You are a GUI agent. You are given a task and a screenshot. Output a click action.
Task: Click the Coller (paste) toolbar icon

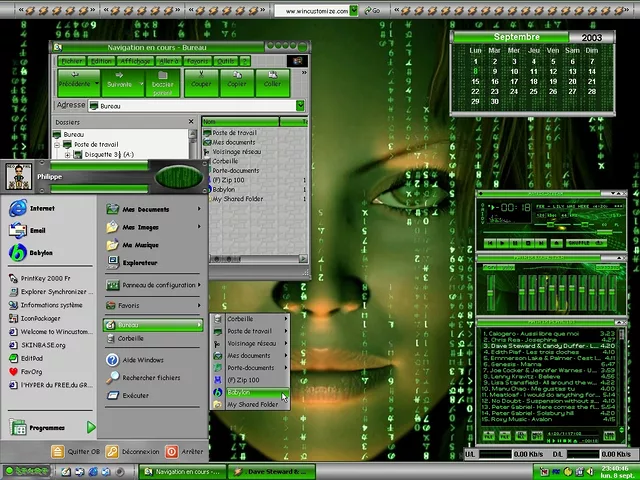[x=272, y=80]
